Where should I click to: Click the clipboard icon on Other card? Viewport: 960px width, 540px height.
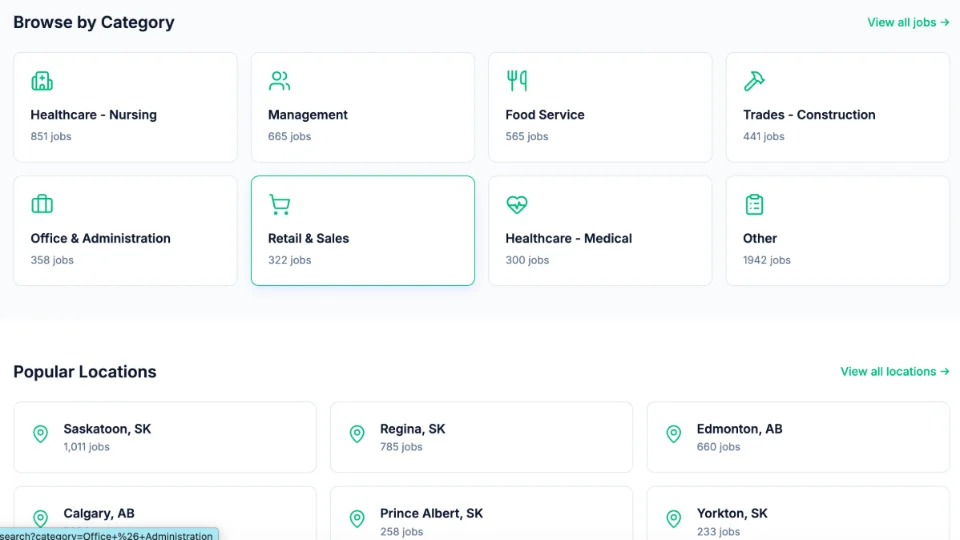coord(754,205)
